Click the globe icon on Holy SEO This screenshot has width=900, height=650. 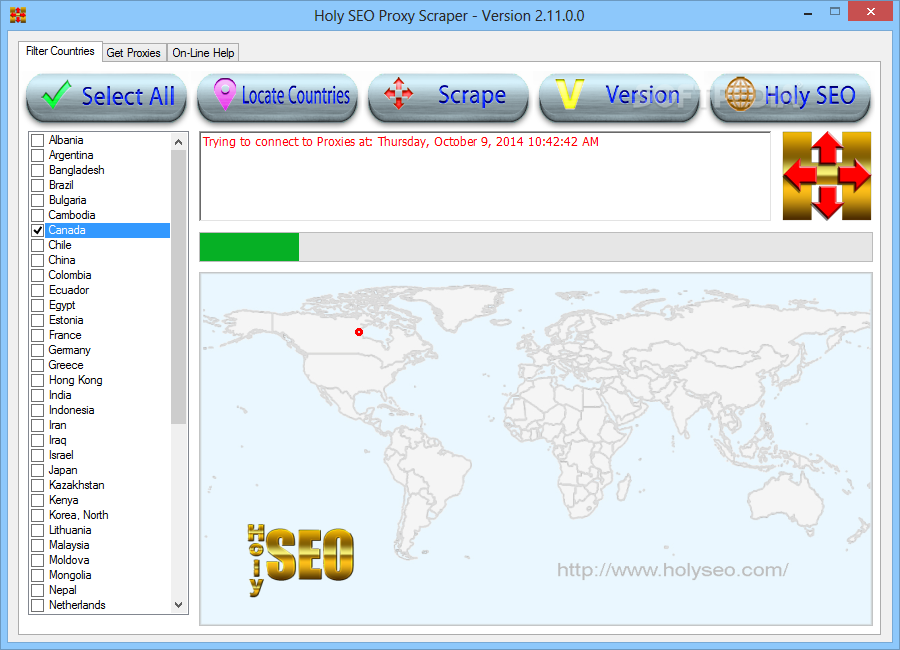pyautogui.click(x=740, y=94)
